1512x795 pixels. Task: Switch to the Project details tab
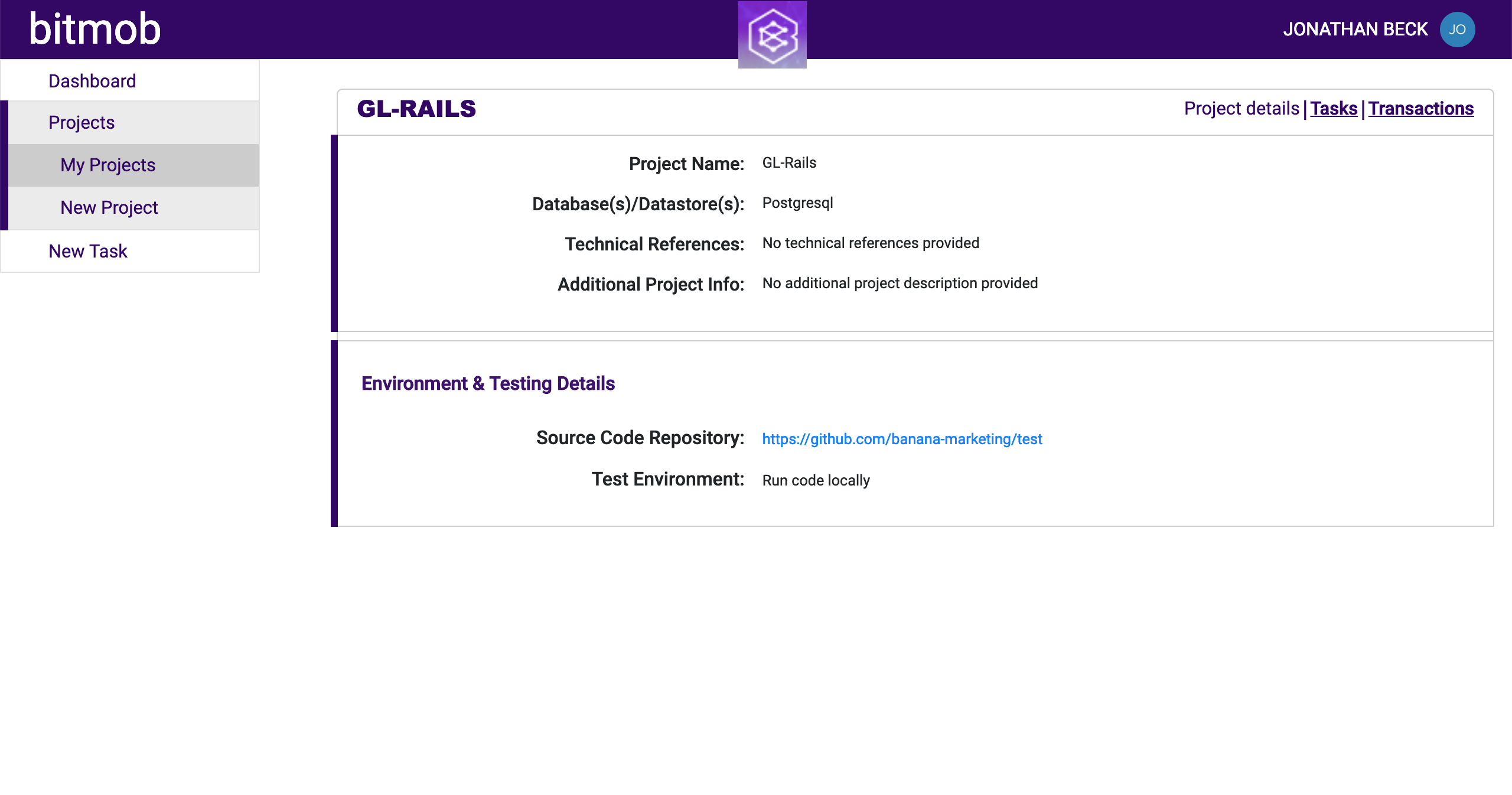(x=1241, y=109)
